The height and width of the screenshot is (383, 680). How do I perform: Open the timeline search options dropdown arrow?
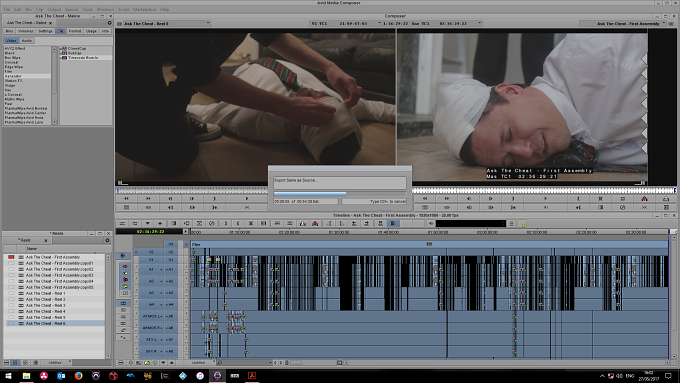click(x=270, y=362)
